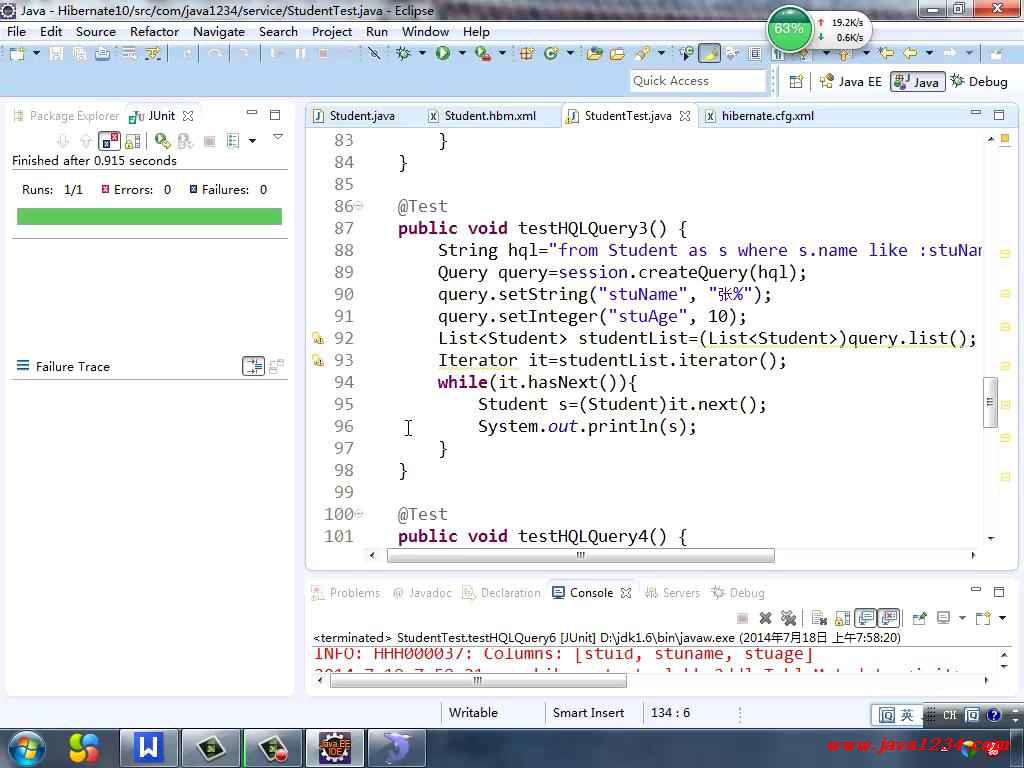Switch to Student.hbm.xml editor tab

[x=483, y=116]
